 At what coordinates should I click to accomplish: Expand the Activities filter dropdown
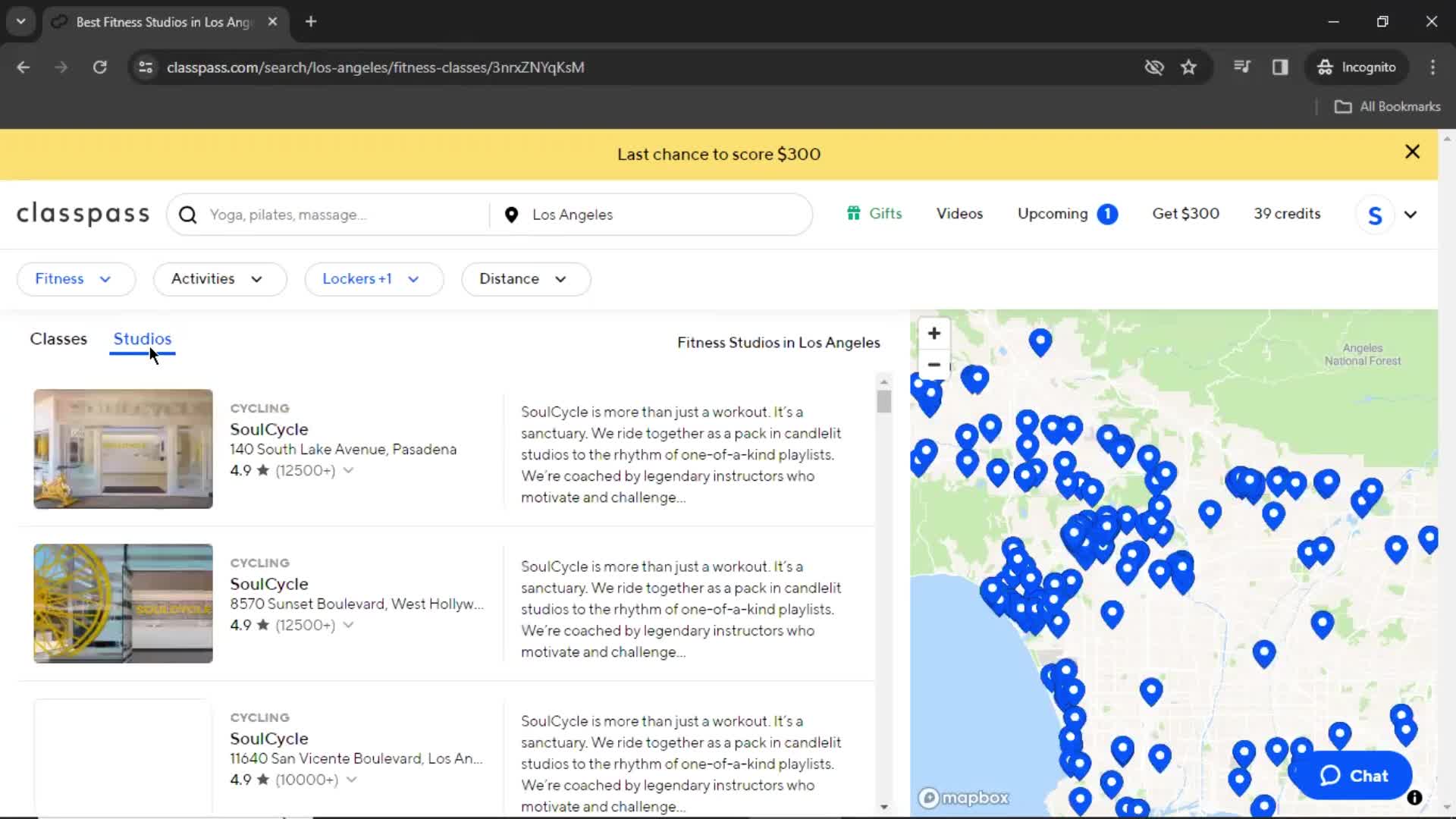pos(220,279)
